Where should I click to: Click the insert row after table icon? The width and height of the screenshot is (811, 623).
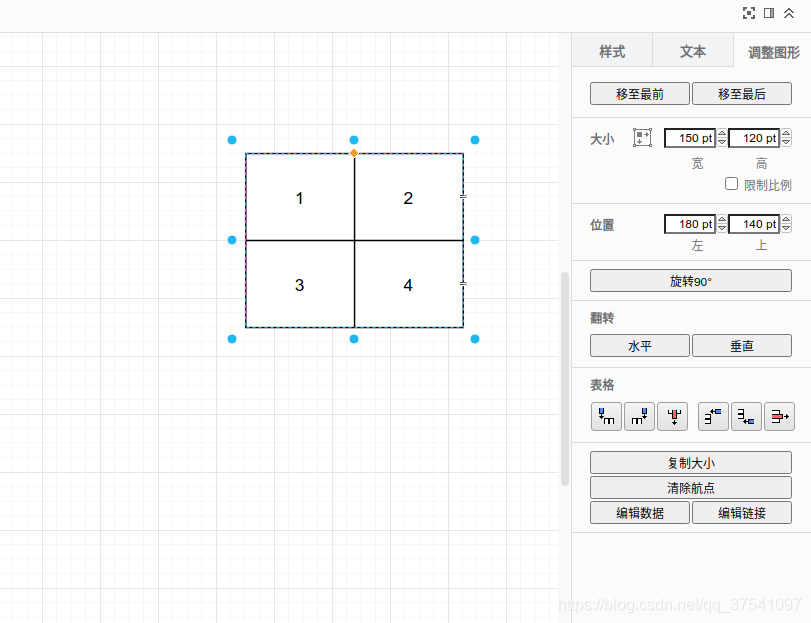746,417
